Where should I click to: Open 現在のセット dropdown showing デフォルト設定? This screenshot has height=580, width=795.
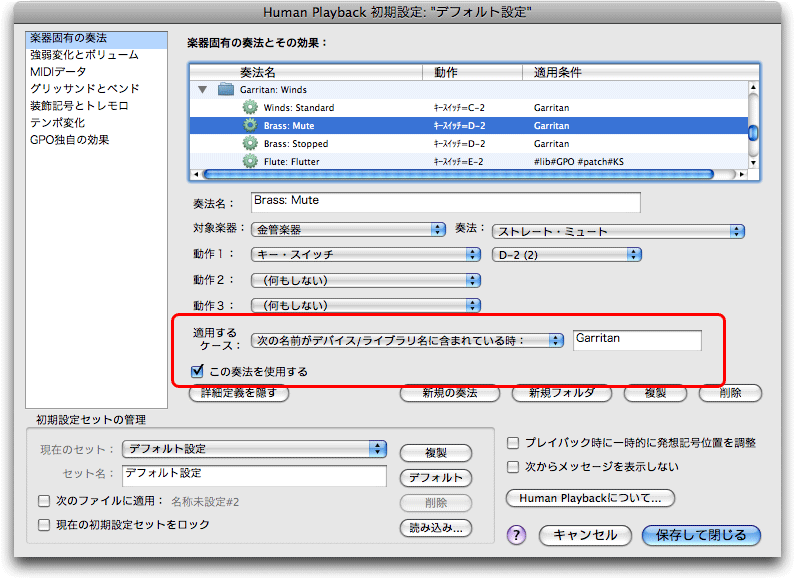point(254,448)
